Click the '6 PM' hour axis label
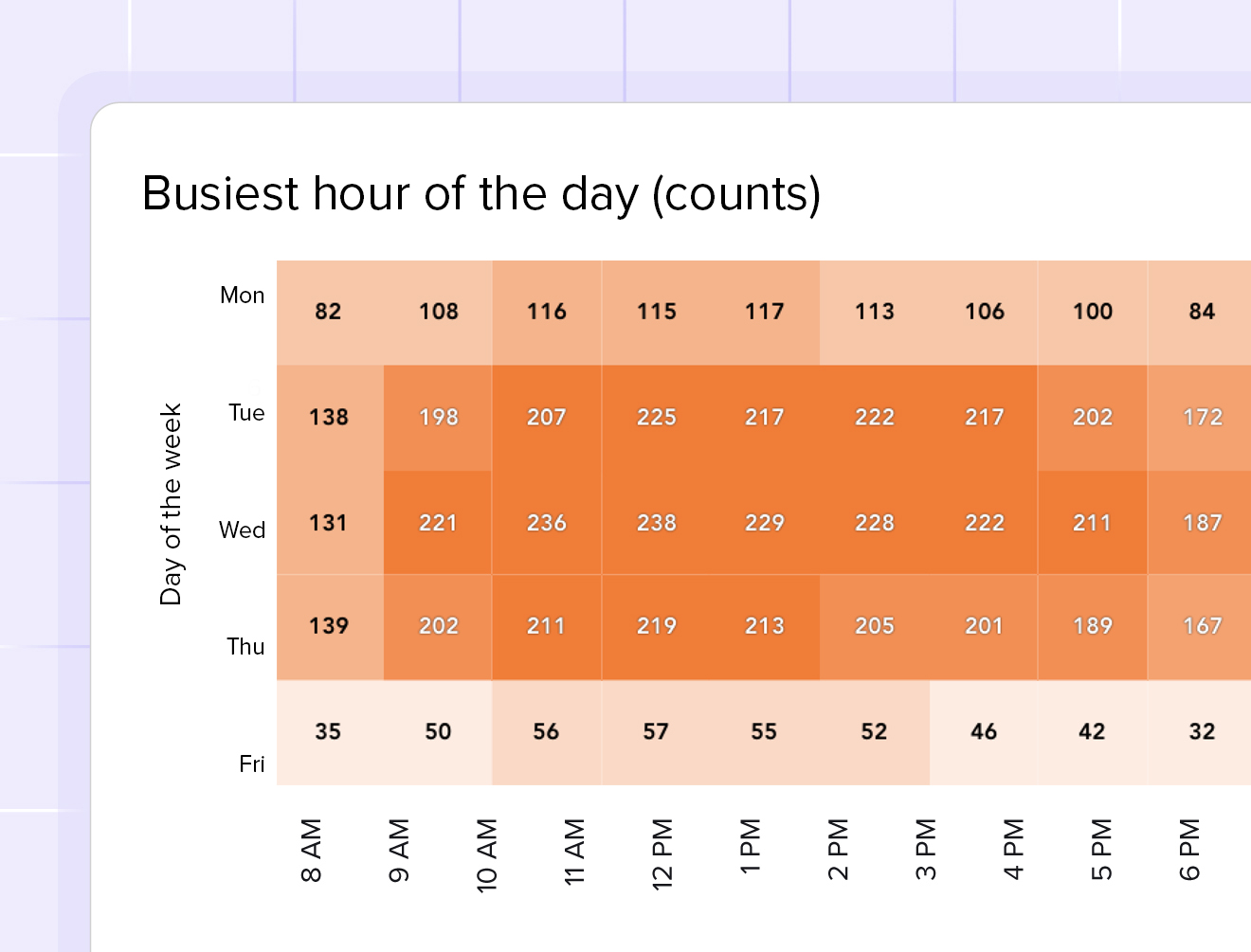 point(1189,850)
